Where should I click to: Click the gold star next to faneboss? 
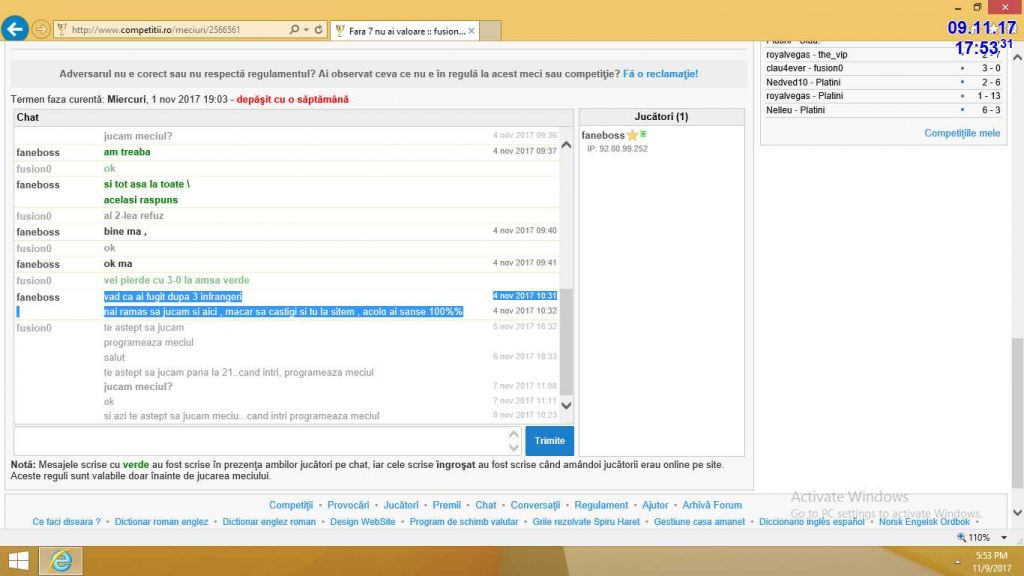[x=632, y=135]
